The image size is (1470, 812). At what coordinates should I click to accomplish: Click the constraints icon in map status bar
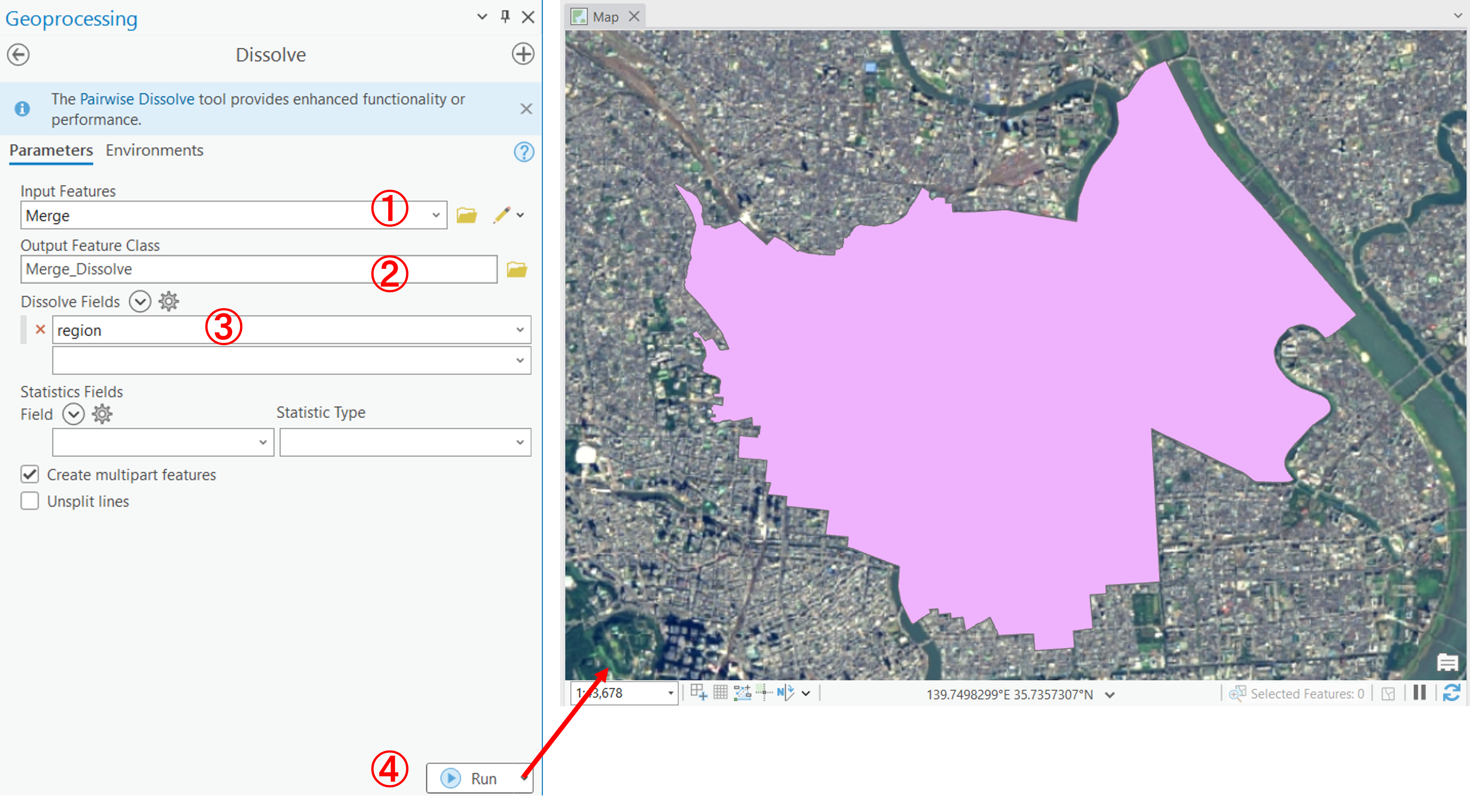pyautogui.click(x=742, y=693)
